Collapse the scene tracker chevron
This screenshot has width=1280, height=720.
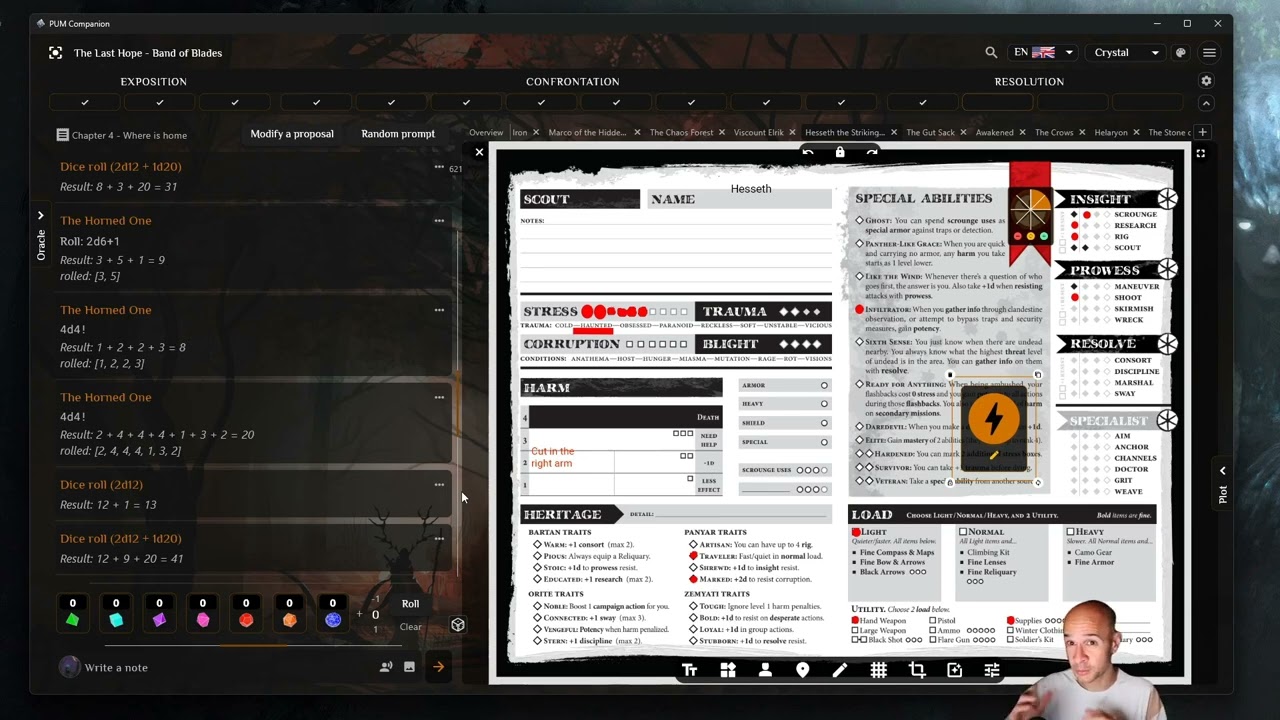[x=1206, y=103]
